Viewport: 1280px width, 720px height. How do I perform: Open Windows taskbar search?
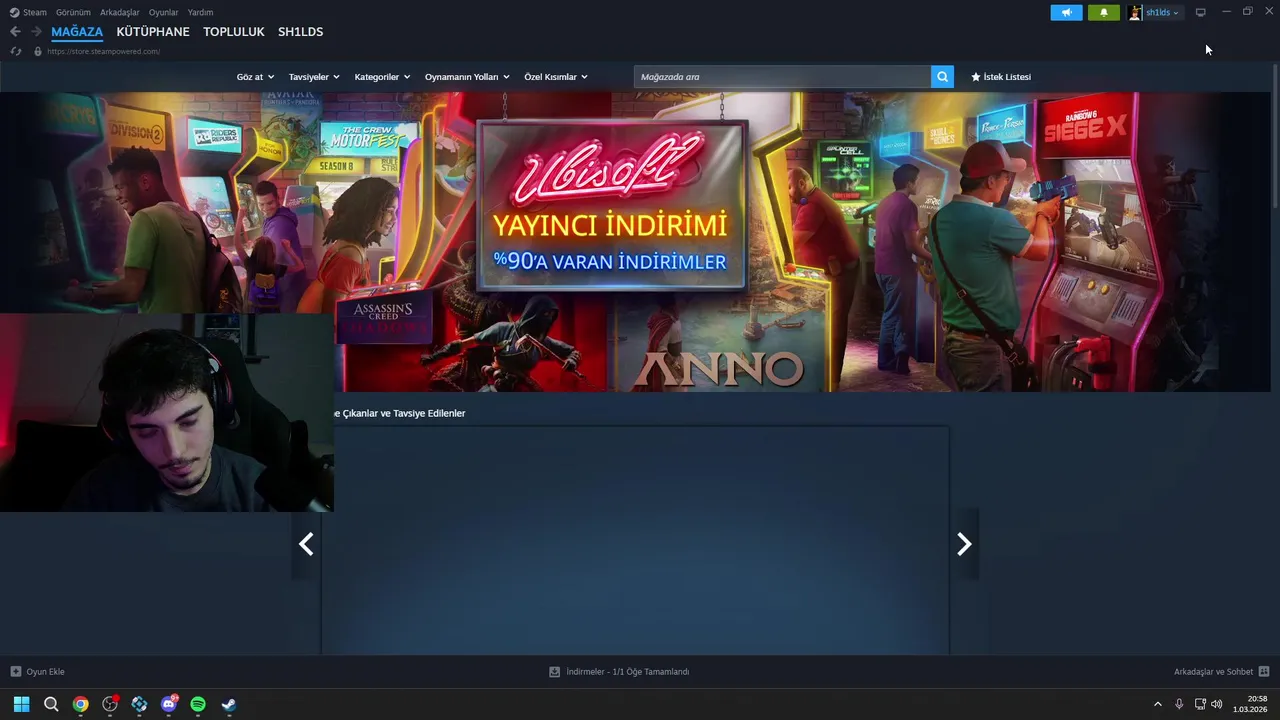(51, 704)
